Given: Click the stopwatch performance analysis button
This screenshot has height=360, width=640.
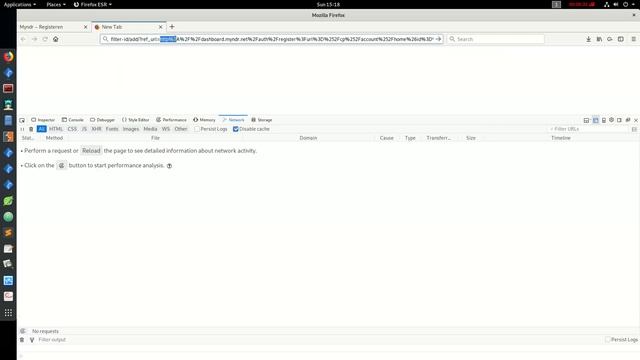Looking at the screenshot, I should click(x=61, y=165).
